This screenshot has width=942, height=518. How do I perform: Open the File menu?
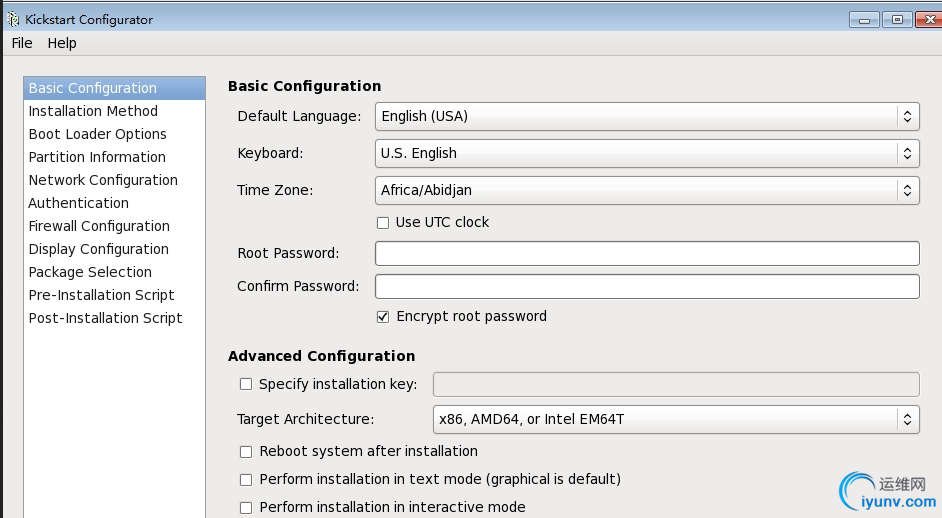click(22, 43)
